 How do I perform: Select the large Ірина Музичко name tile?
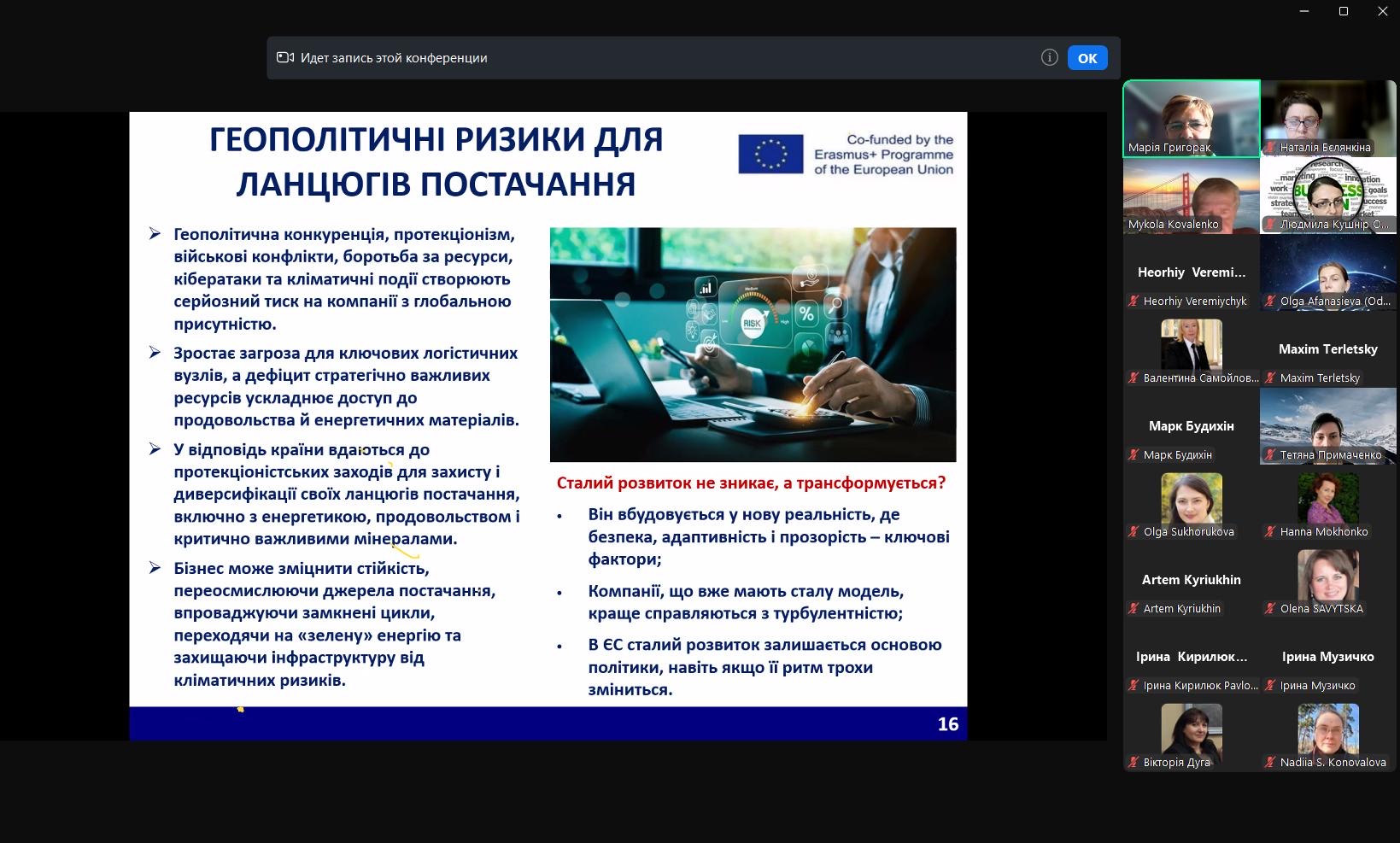pos(1328,657)
